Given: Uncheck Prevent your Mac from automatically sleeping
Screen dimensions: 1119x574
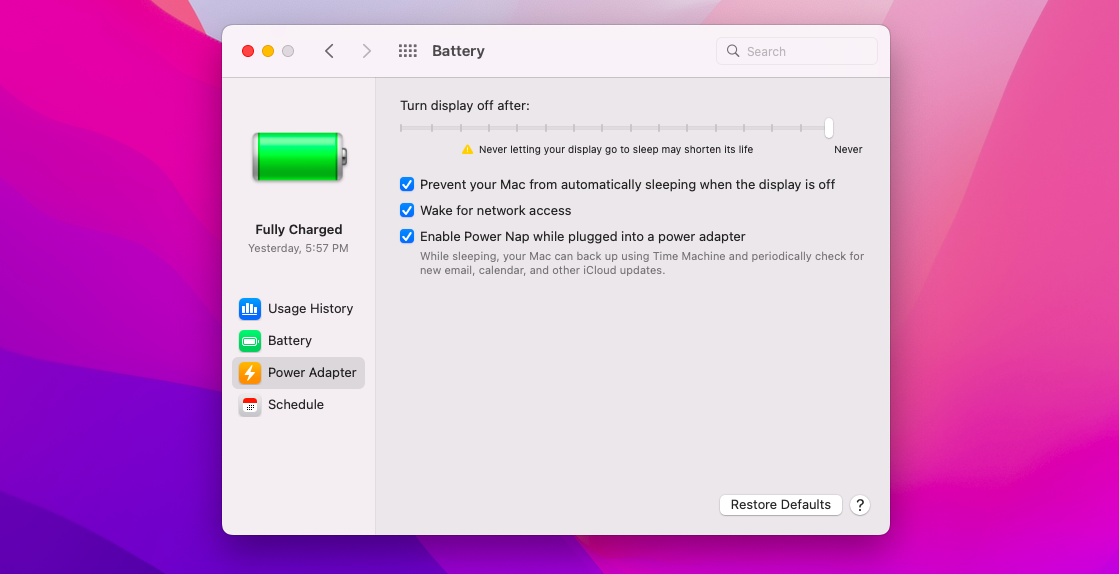Looking at the screenshot, I should click(407, 184).
